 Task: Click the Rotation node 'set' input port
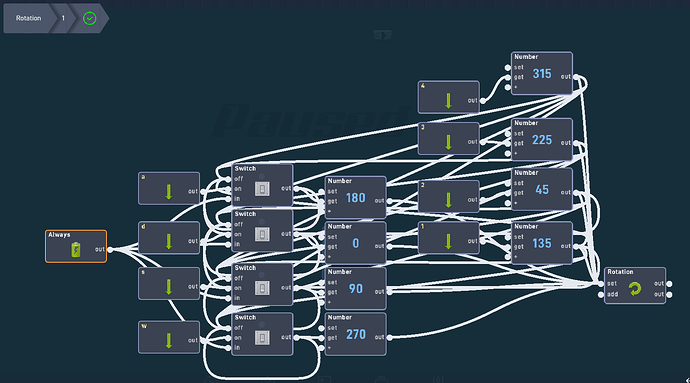pyautogui.click(x=601, y=284)
